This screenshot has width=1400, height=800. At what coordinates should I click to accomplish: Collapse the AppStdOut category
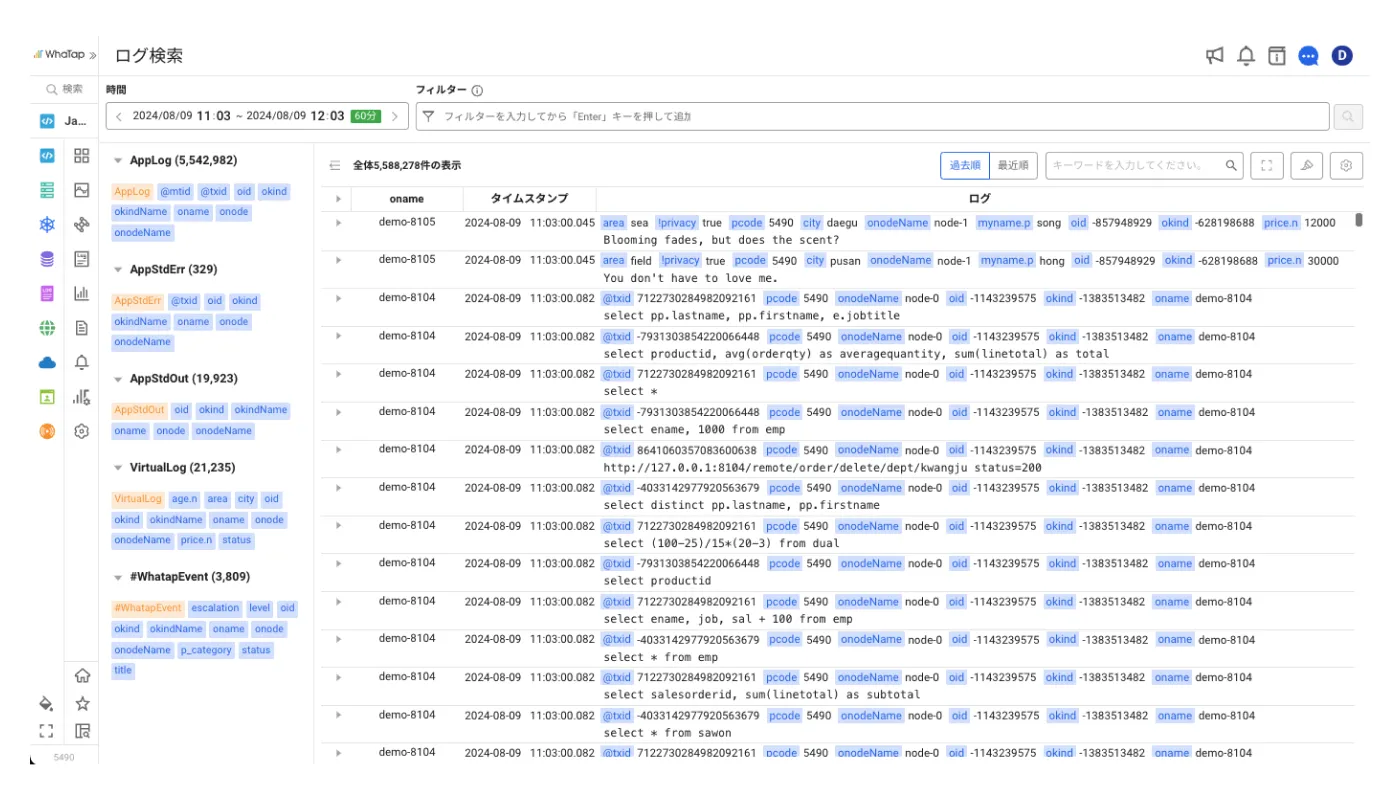pos(118,379)
